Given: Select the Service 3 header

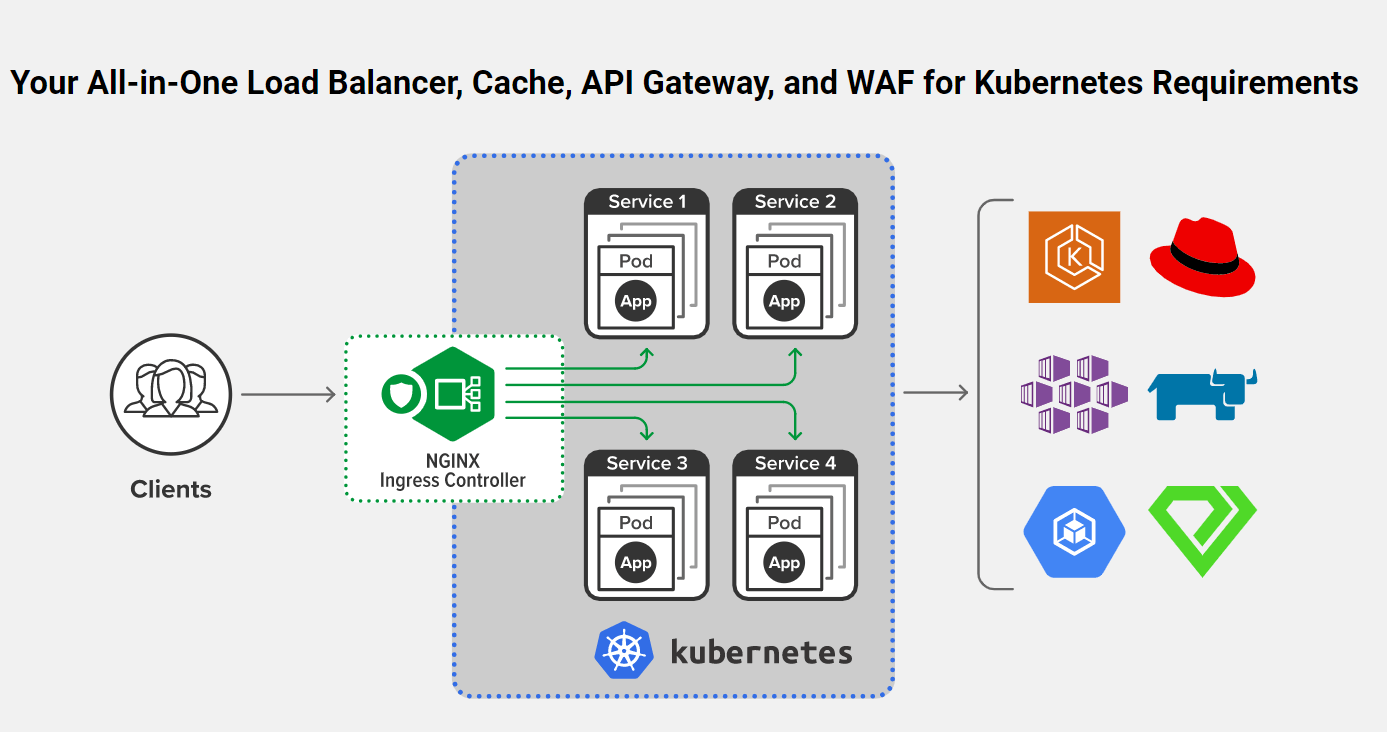Looking at the screenshot, I should [x=647, y=463].
